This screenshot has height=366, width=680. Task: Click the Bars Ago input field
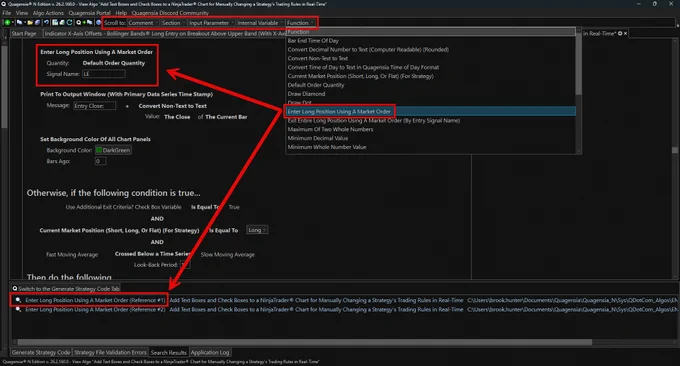point(100,161)
